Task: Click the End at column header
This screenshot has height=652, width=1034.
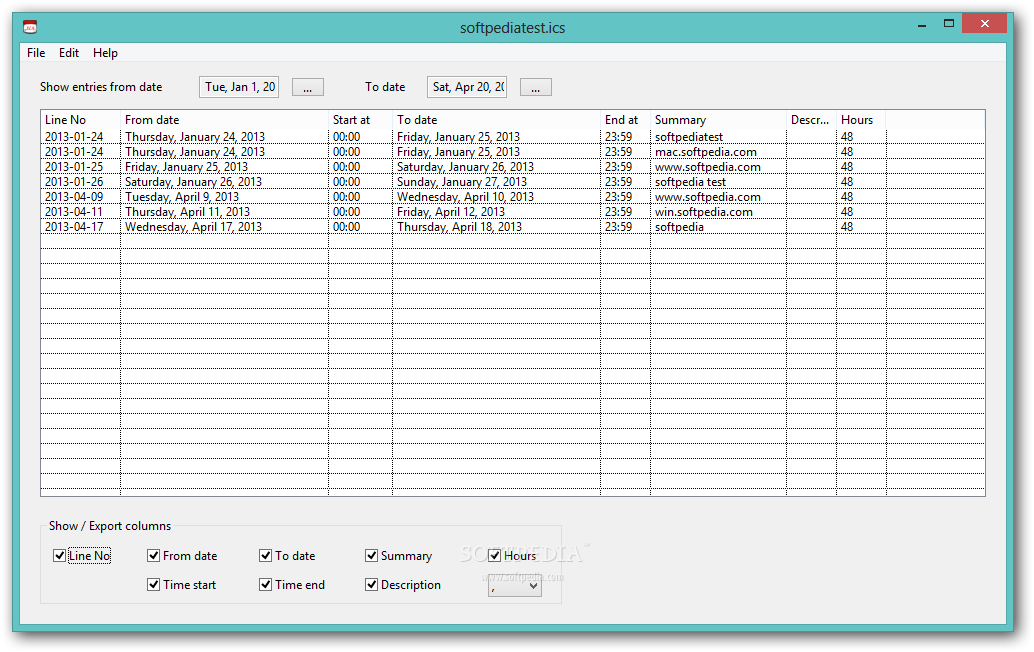Action: (x=625, y=120)
